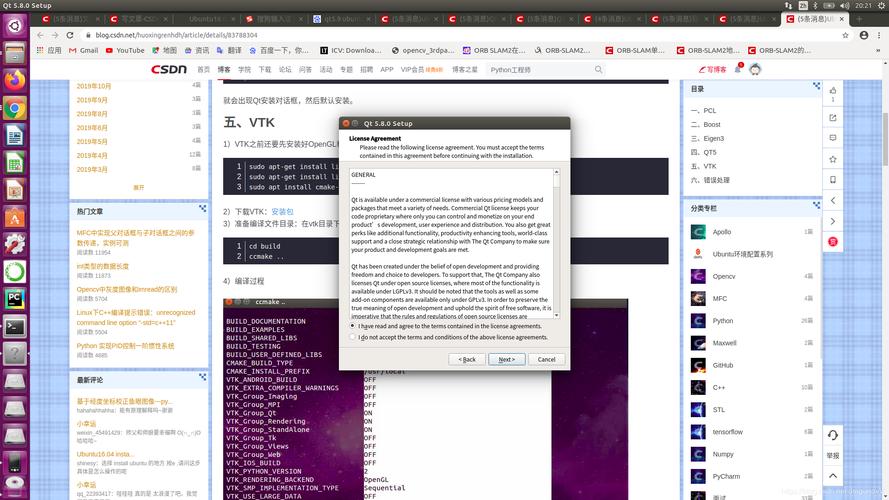Open LibreOffice Calc in the dock

point(14,163)
